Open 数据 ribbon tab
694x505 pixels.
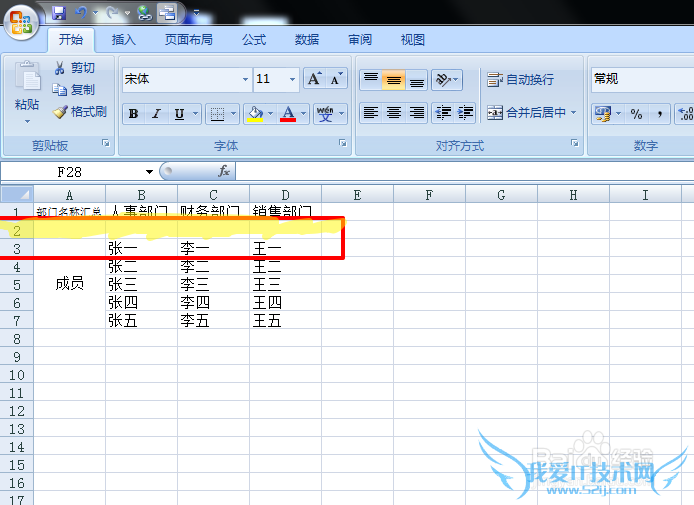coord(307,40)
